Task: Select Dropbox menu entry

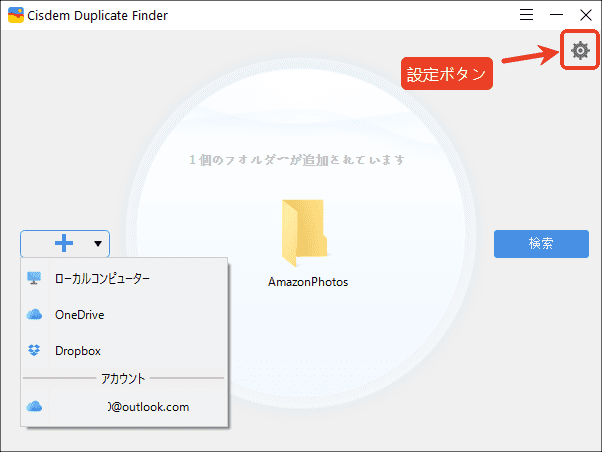Action: point(124,350)
